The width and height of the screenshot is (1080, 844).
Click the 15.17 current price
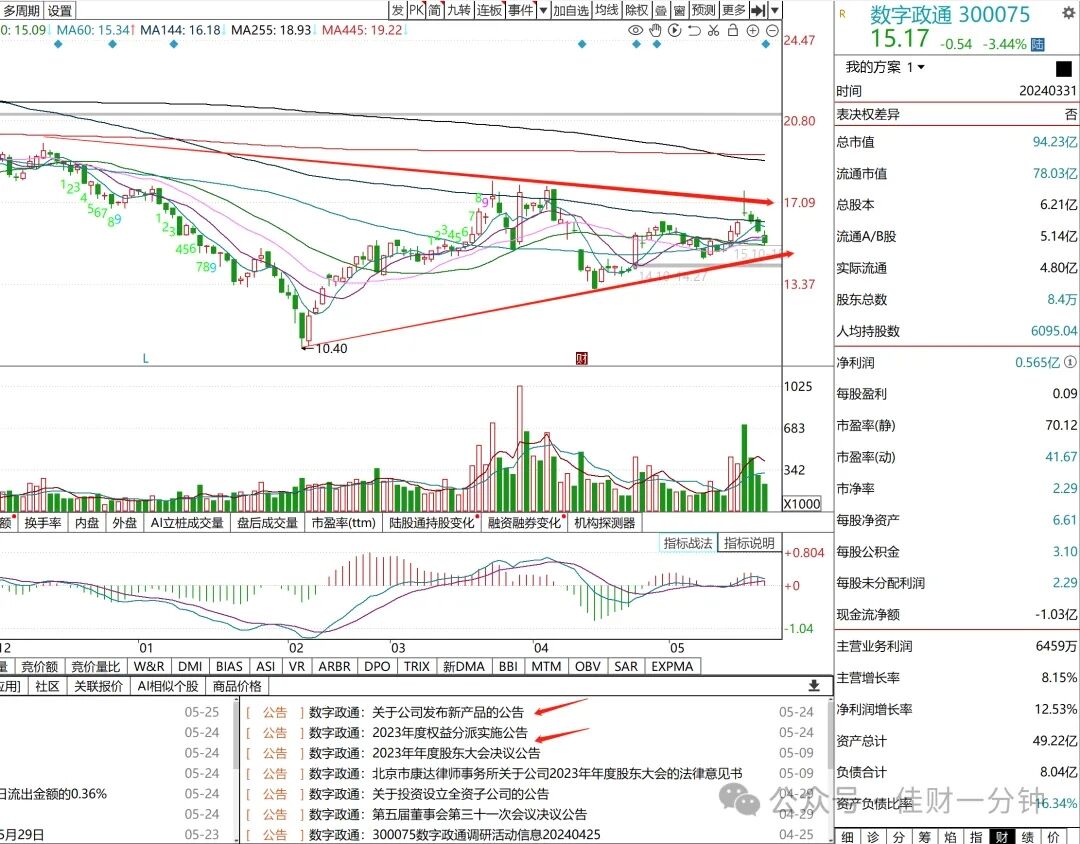[x=899, y=39]
